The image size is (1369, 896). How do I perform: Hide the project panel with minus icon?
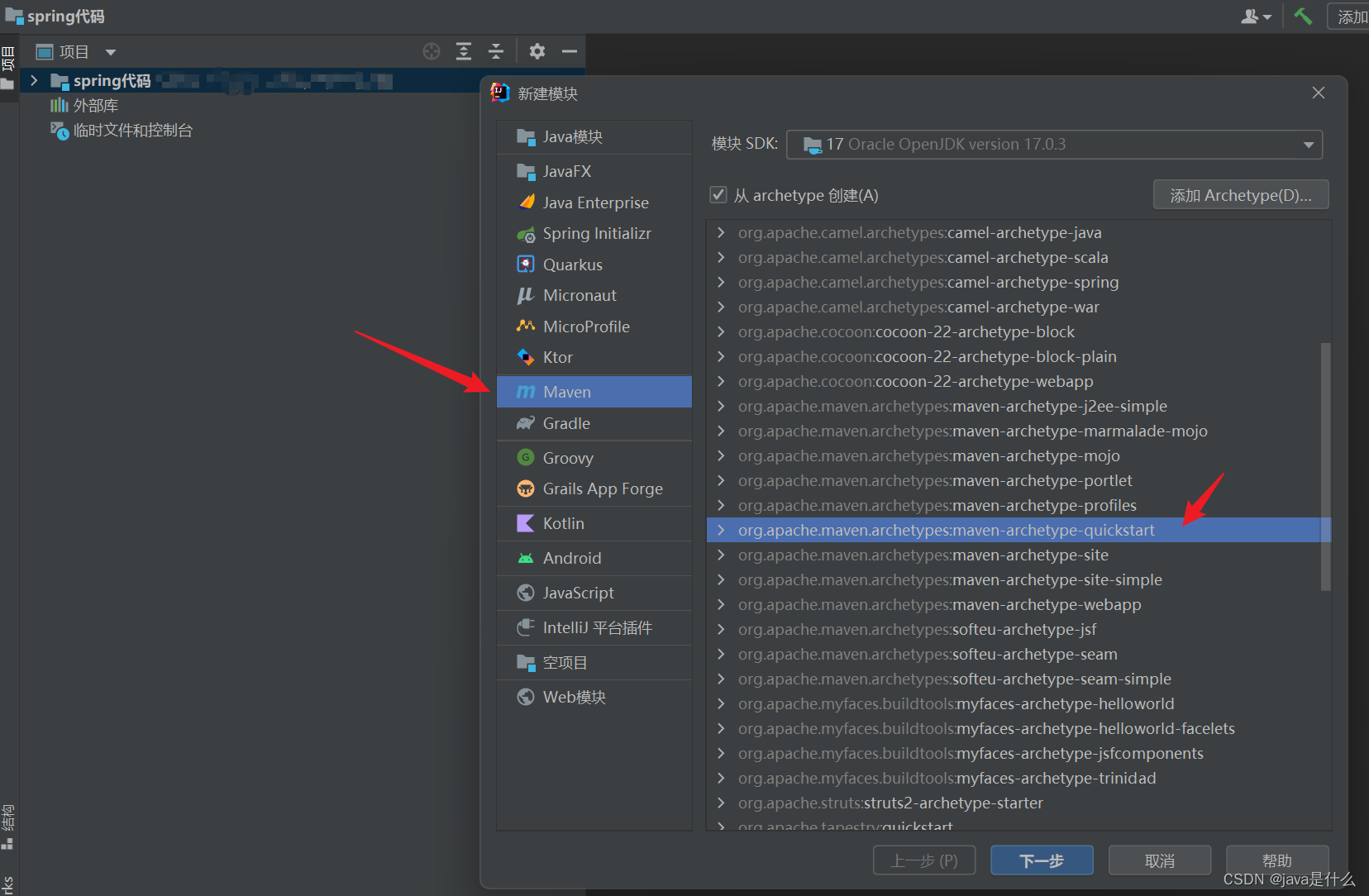570,51
